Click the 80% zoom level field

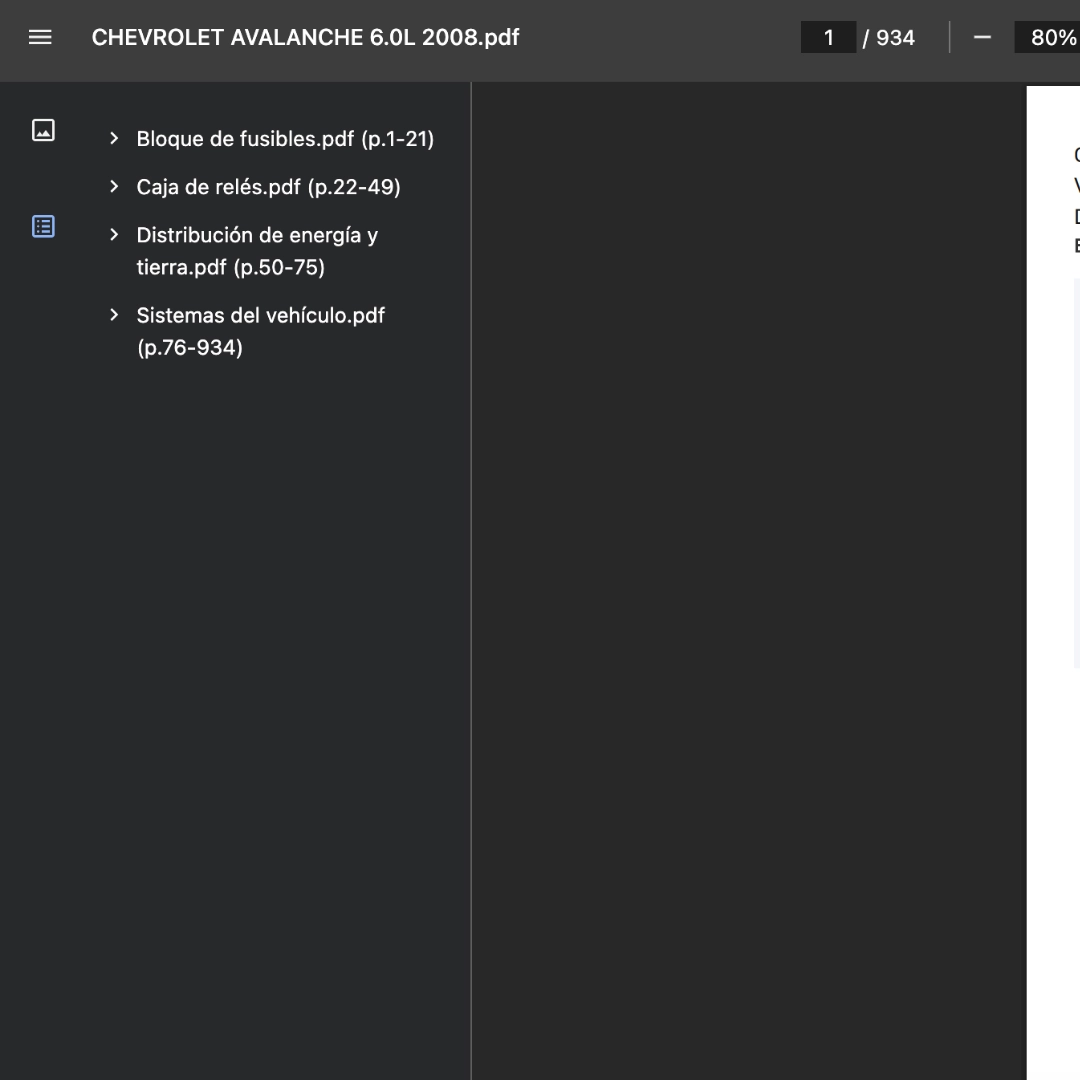[1048, 37]
